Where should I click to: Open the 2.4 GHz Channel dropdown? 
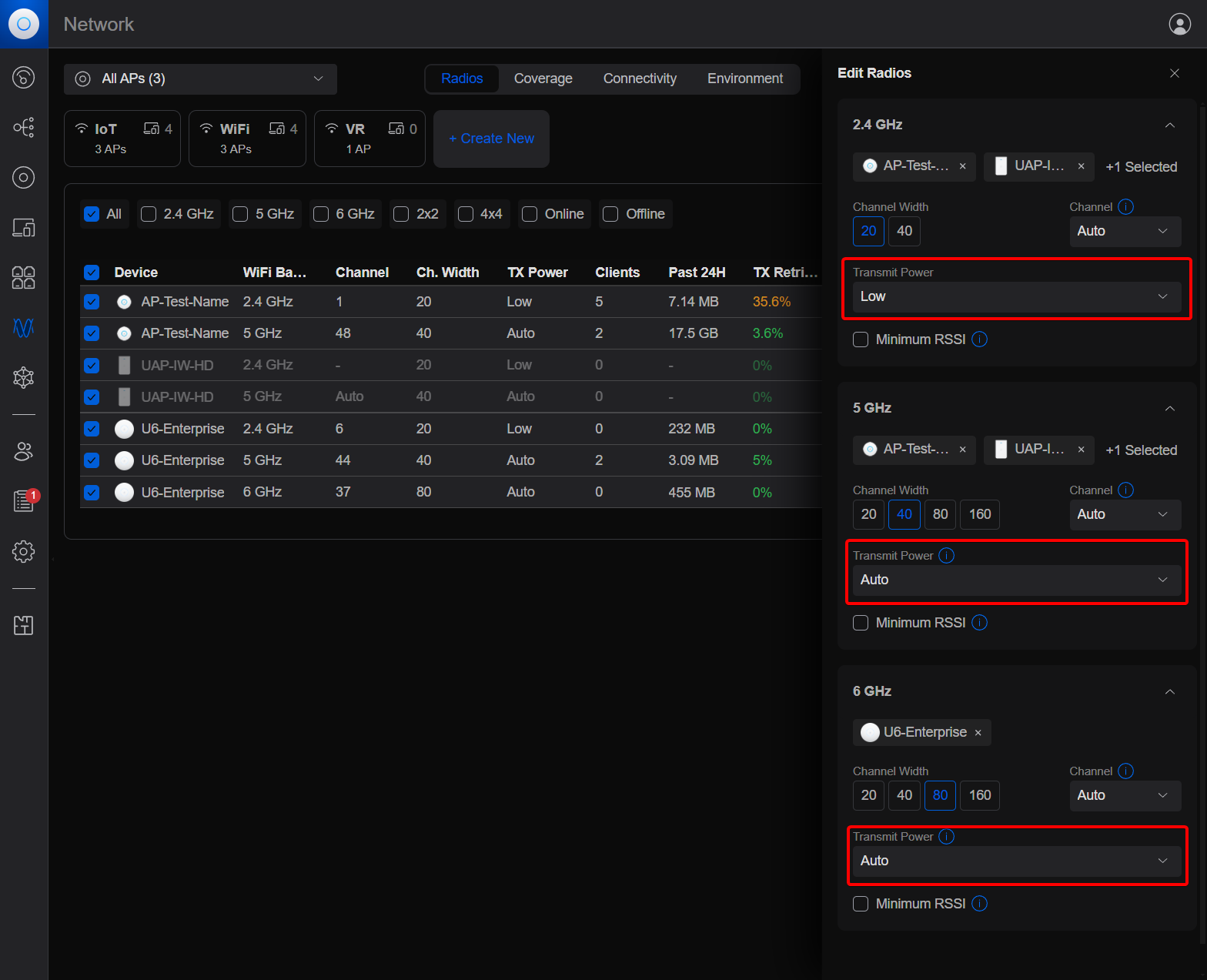(1125, 231)
